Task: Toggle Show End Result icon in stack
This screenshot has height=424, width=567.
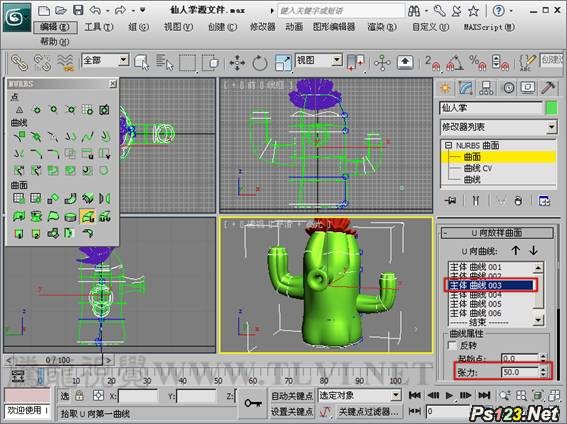Action: click(x=476, y=201)
